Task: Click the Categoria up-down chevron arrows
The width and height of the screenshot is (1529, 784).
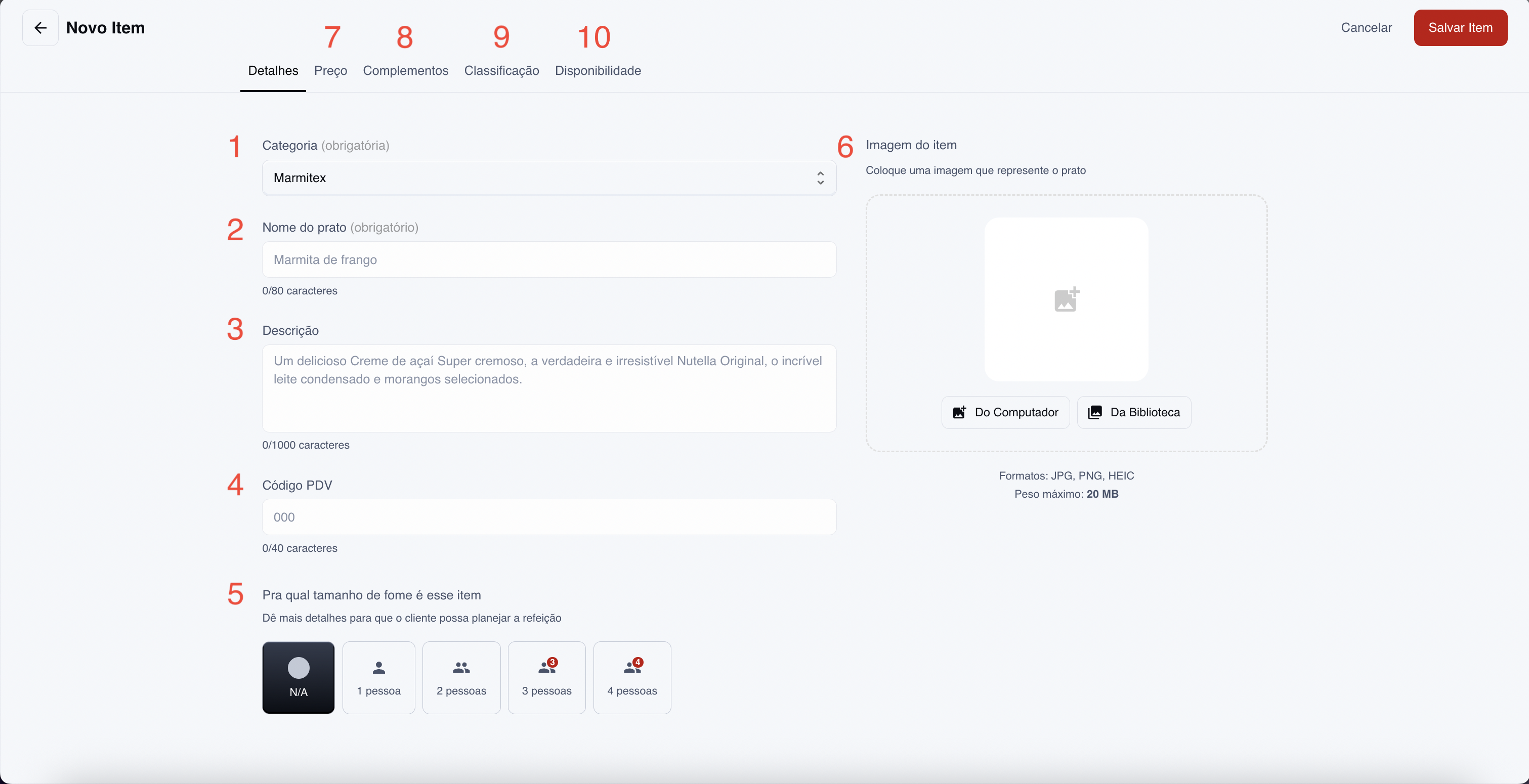Action: pyautogui.click(x=820, y=178)
